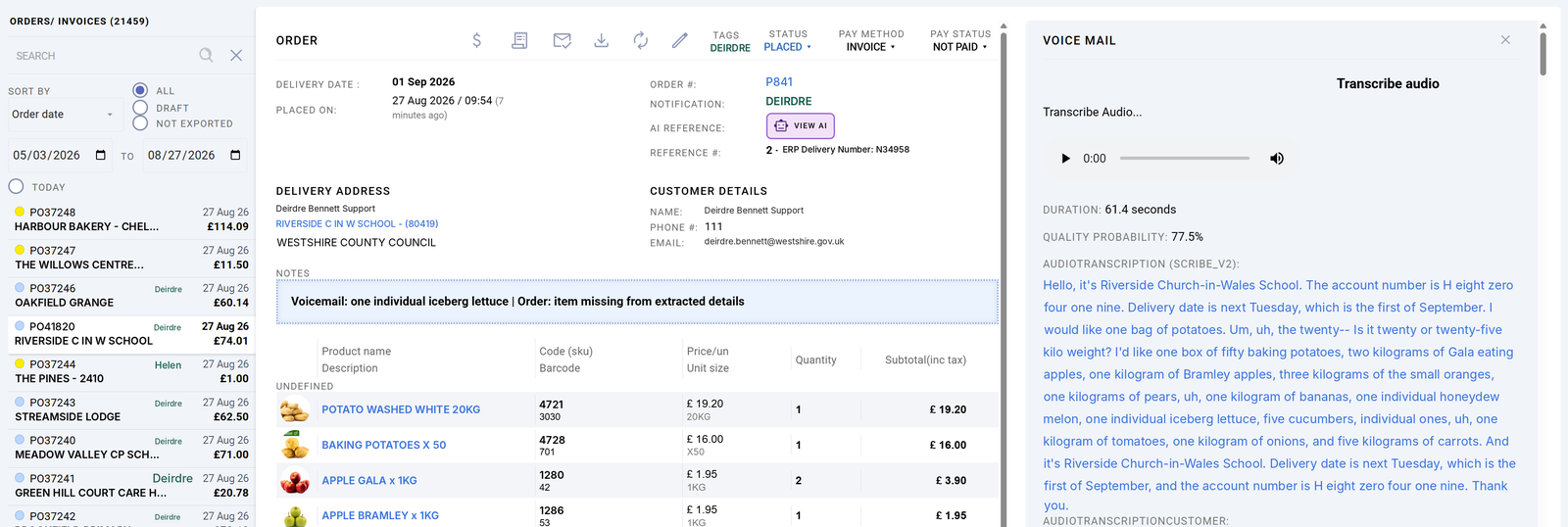
Task: Select the ALL radio button
Action: tap(140, 90)
